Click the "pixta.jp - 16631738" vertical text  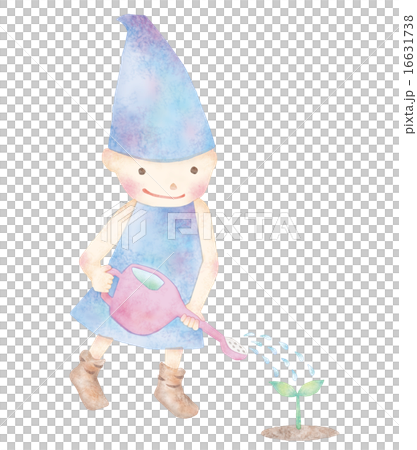pos(409,74)
